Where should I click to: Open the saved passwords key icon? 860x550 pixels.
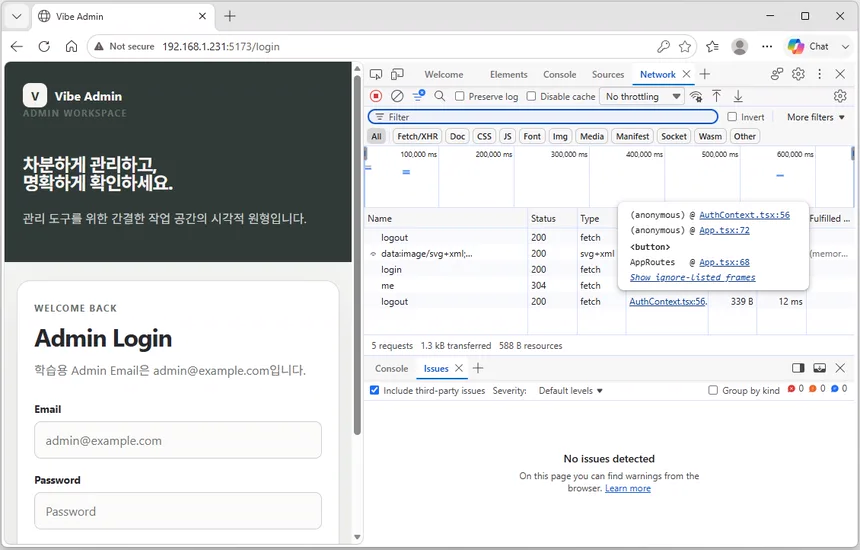pyautogui.click(x=663, y=47)
